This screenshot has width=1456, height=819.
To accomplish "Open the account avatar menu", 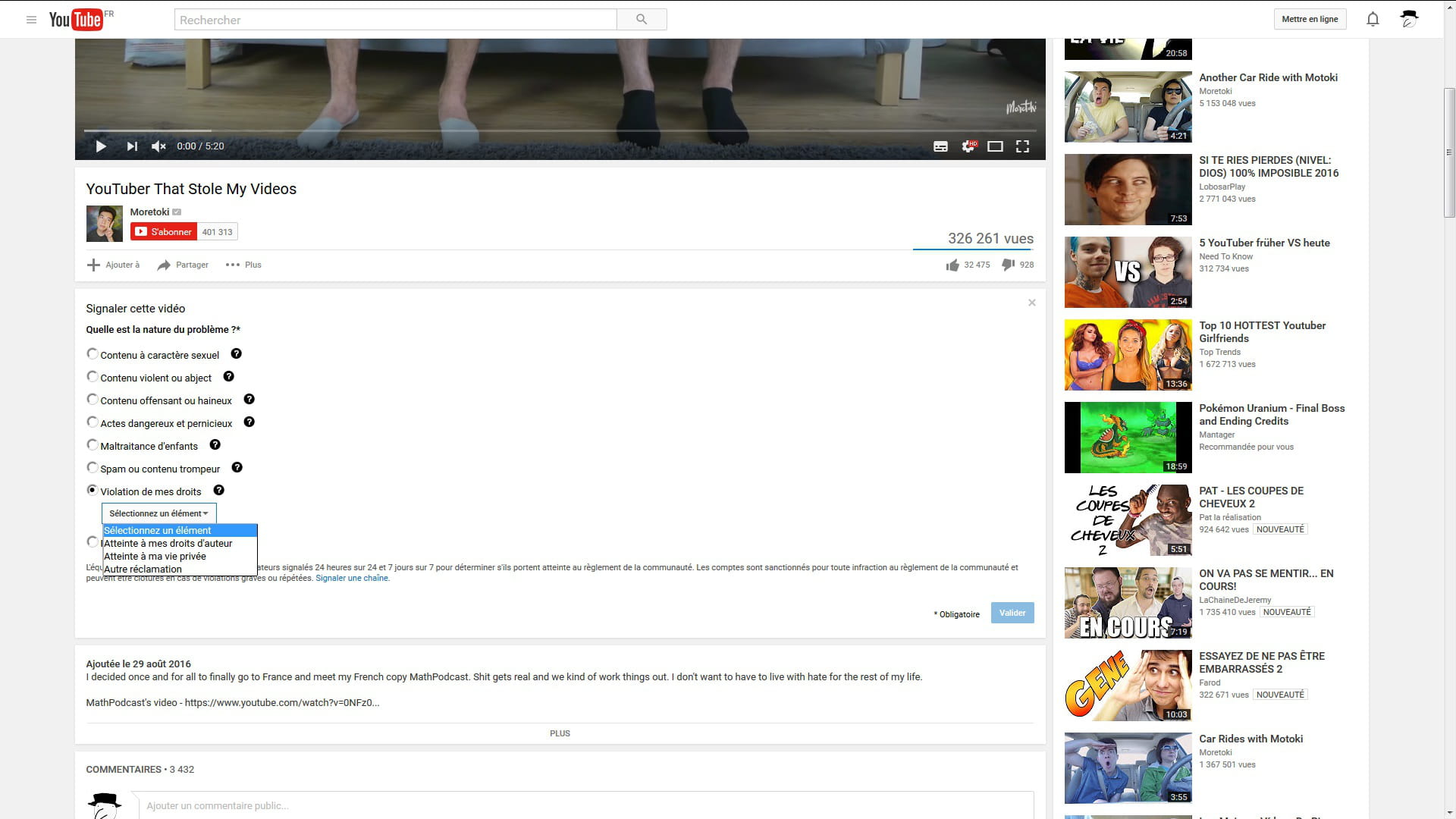I will pyautogui.click(x=1409, y=19).
